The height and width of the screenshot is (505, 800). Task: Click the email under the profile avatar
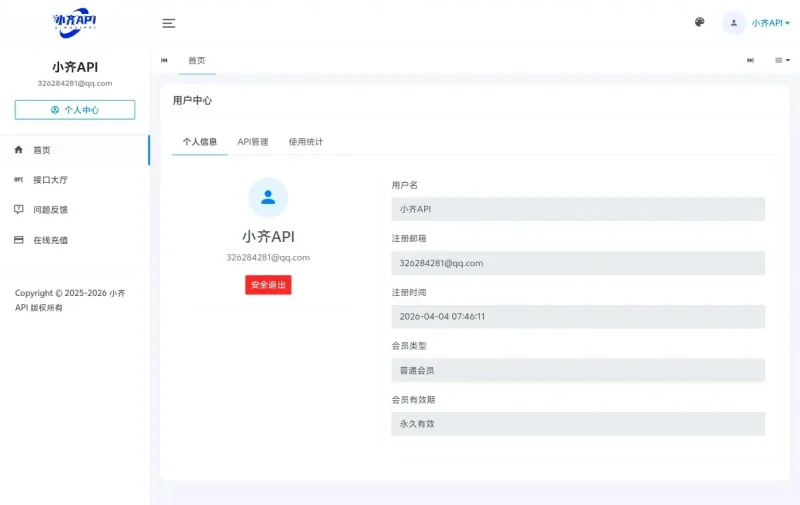[268, 258]
